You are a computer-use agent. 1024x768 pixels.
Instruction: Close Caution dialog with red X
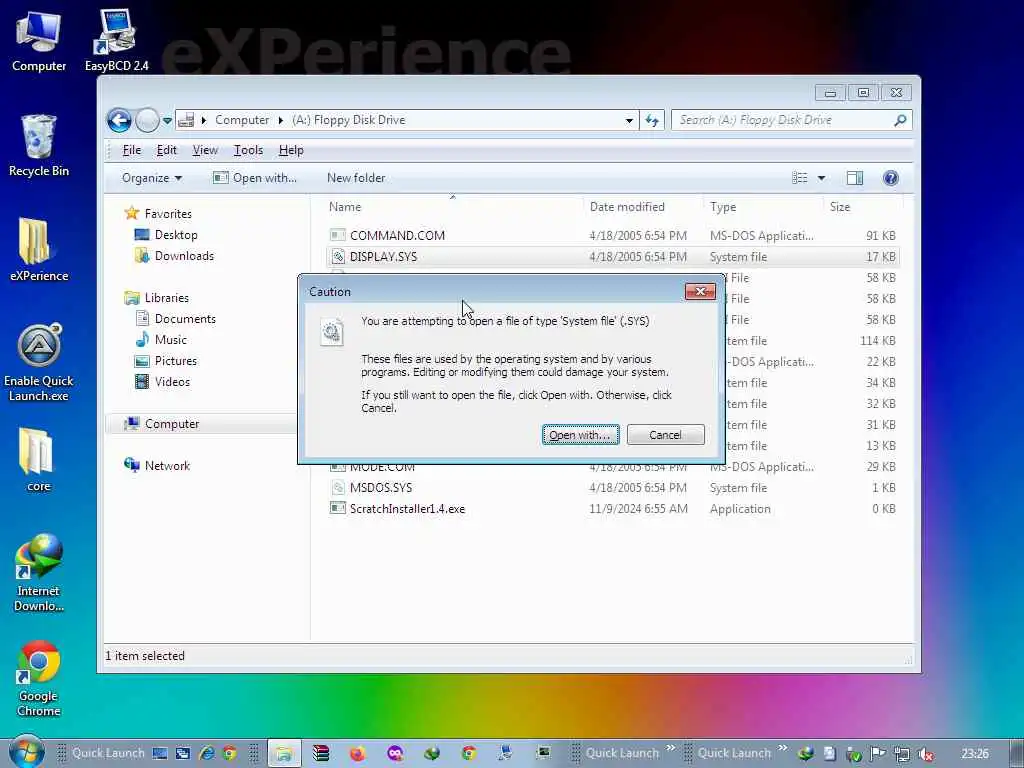[700, 291]
